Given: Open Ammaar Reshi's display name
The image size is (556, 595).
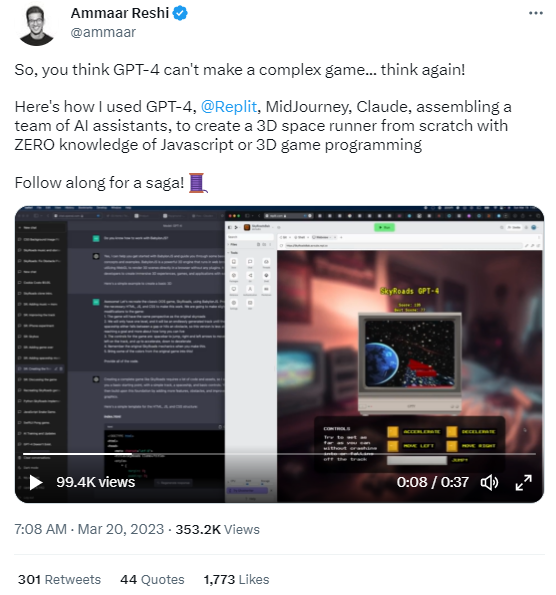Looking at the screenshot, I should coord(120,13).
